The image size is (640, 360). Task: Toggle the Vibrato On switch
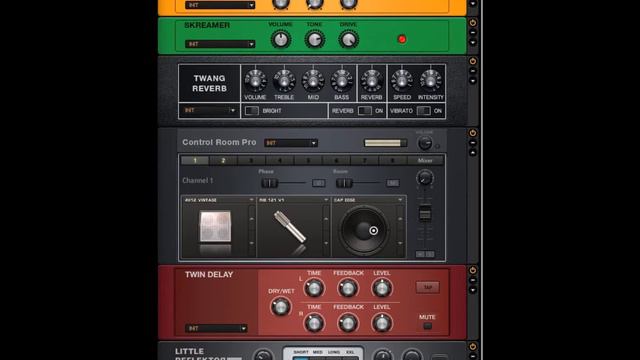click(x=424, y=111)
